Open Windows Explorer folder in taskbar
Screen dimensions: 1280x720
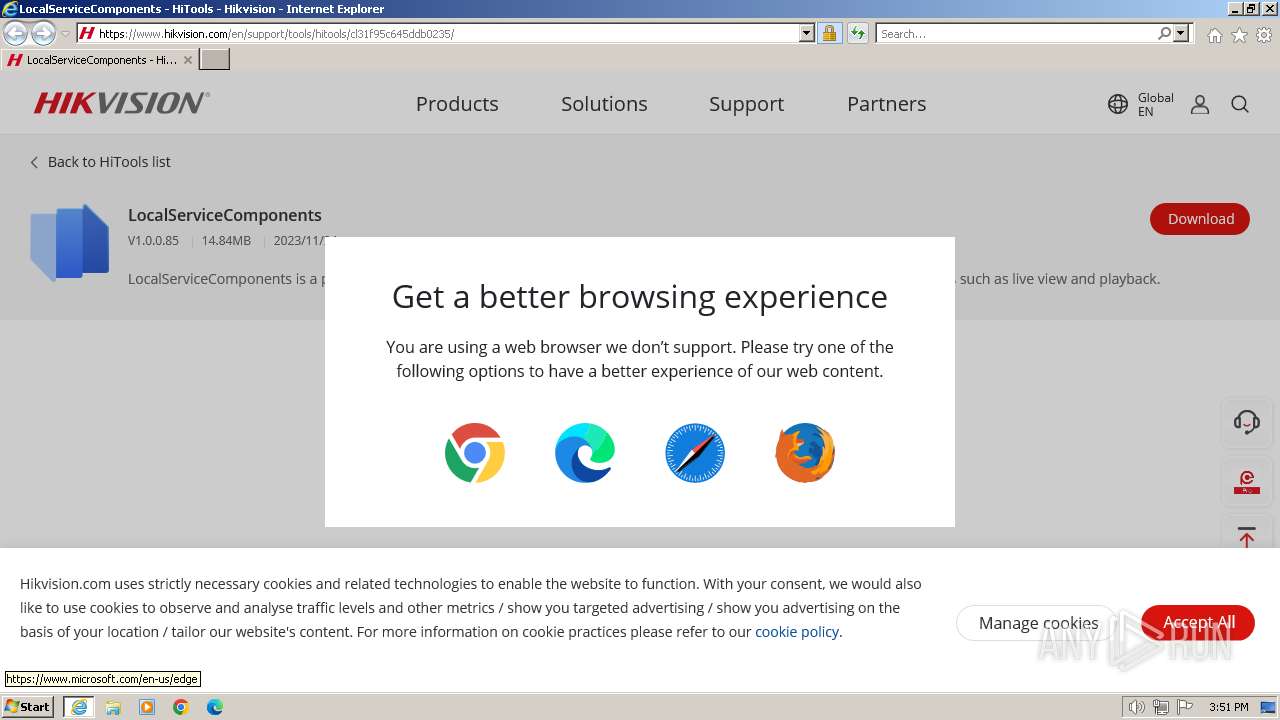tap(113, 707)
